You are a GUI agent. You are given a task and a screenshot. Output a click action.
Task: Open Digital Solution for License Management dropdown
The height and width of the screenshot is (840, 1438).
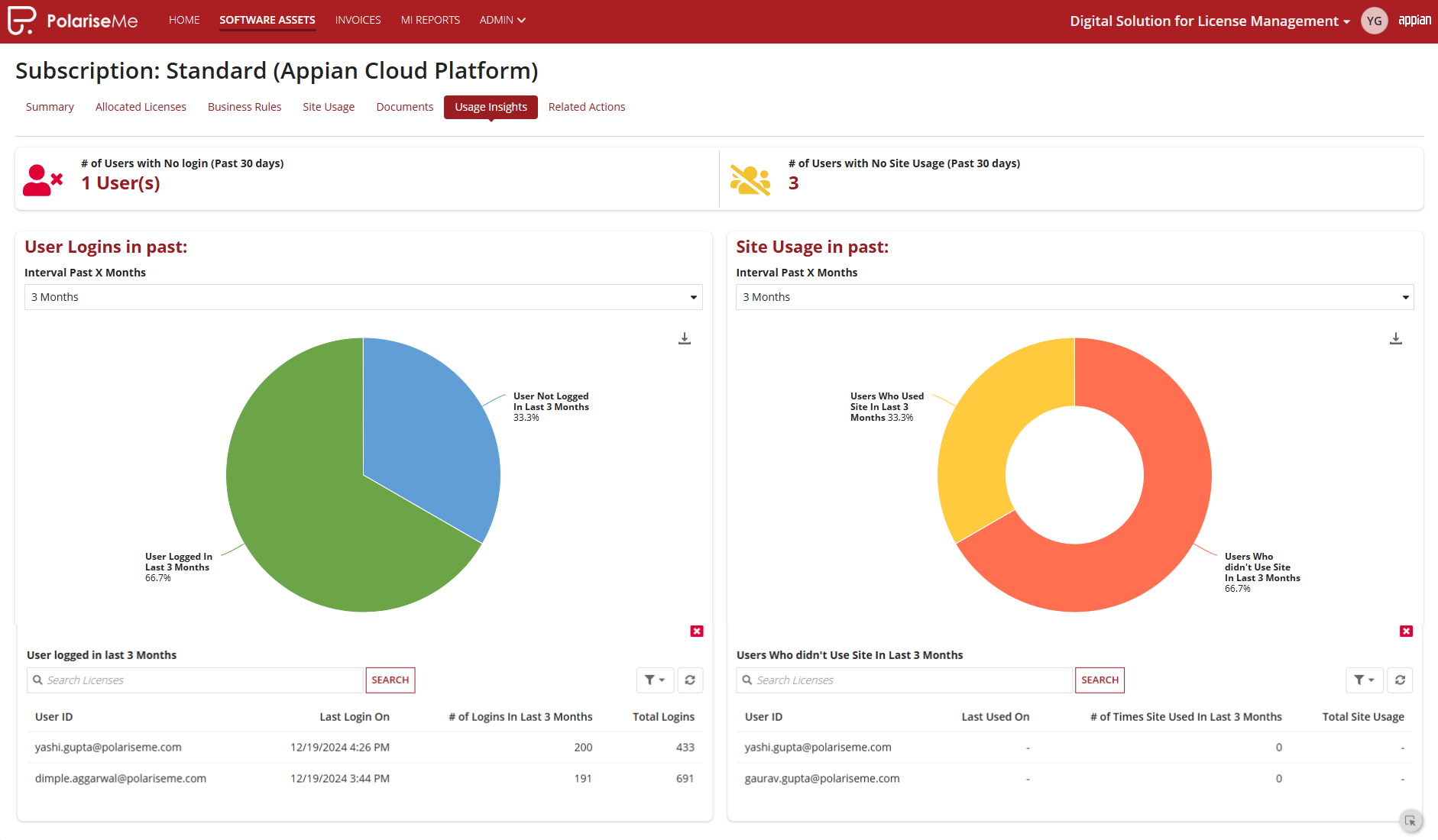[1210, 21]
